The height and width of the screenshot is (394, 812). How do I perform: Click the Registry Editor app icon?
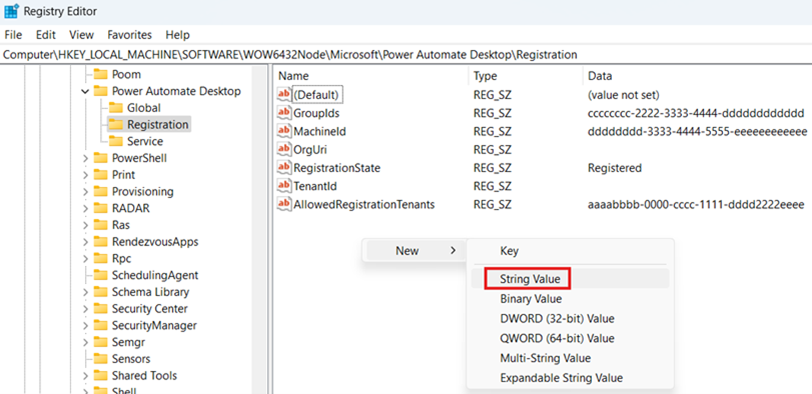click(x=11, y=10)
